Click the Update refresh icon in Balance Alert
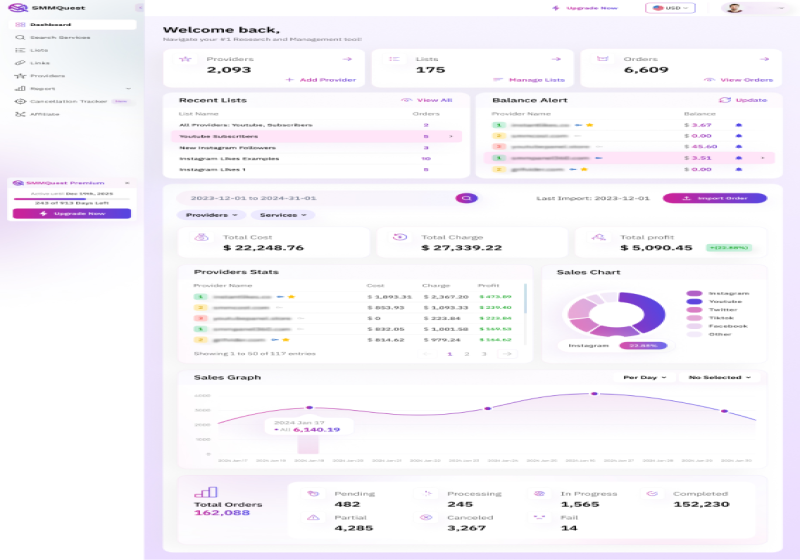The image size is (800, 560). (x=725, y=100)
